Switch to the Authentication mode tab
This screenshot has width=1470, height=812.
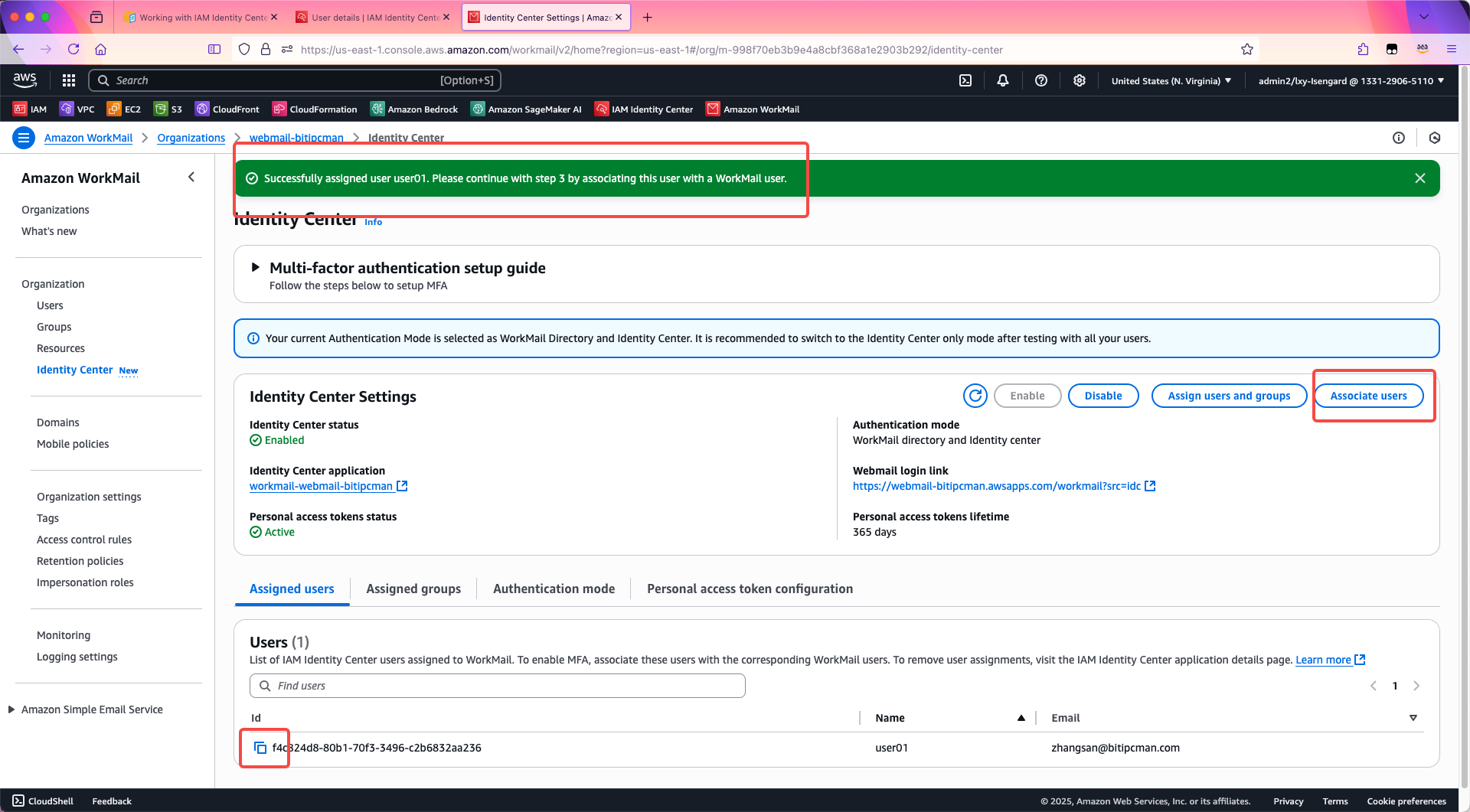point(554,589)
